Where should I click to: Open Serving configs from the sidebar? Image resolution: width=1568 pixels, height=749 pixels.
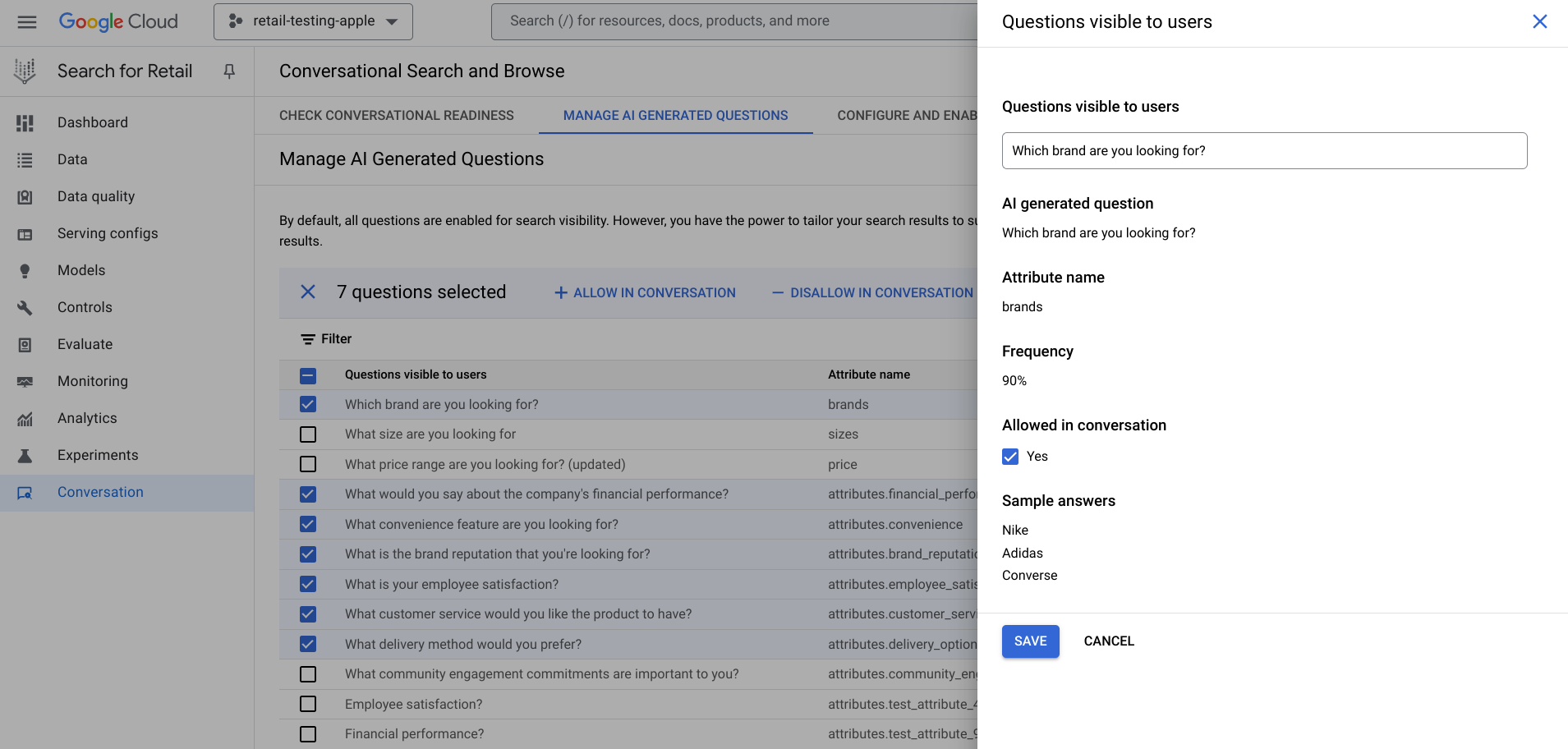point(108,233)
